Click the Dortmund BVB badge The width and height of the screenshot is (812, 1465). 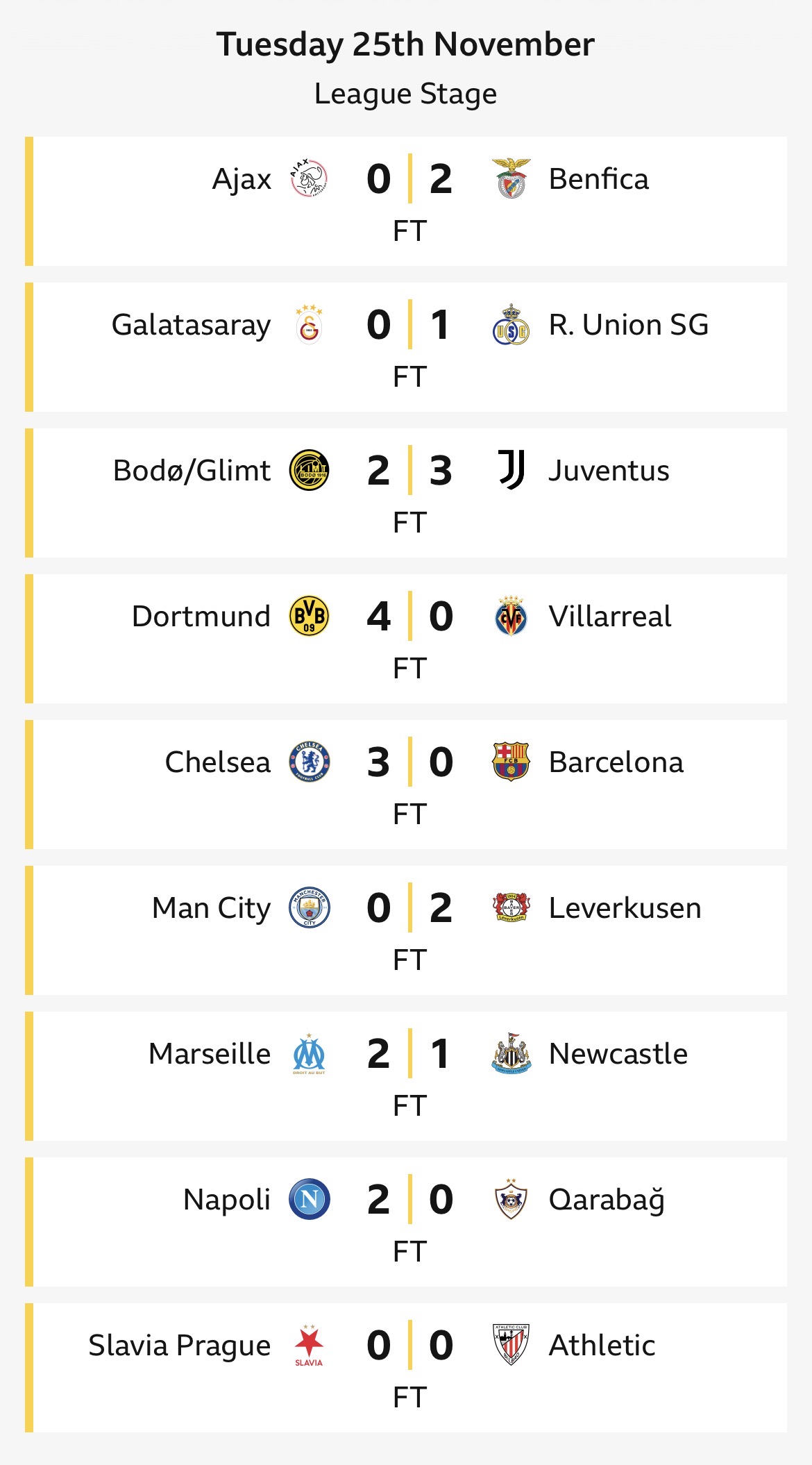tap(309, 616)
